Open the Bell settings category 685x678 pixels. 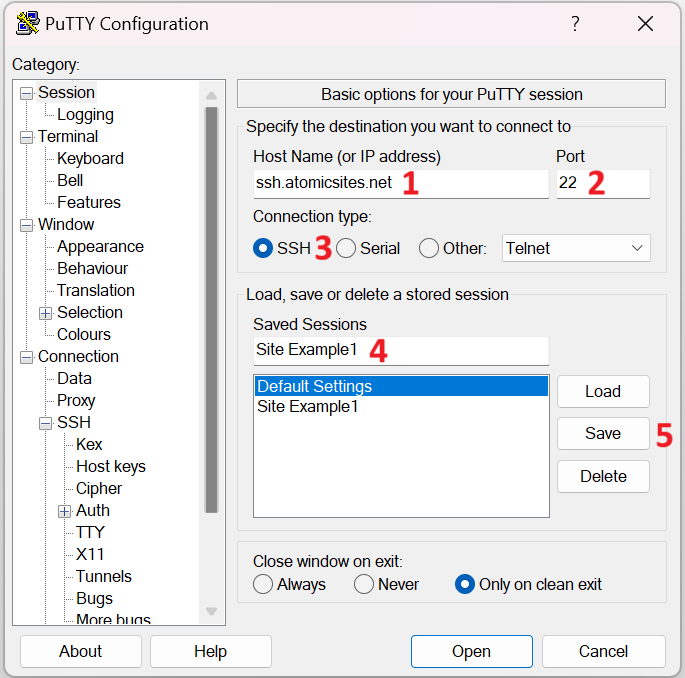tap(70, 180)
